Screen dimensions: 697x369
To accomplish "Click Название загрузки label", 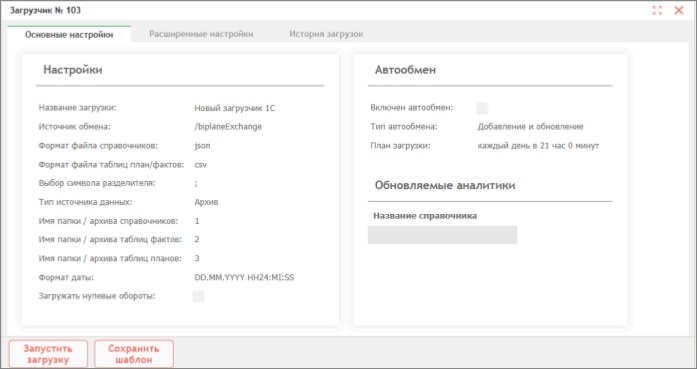I will click(77, 108).
